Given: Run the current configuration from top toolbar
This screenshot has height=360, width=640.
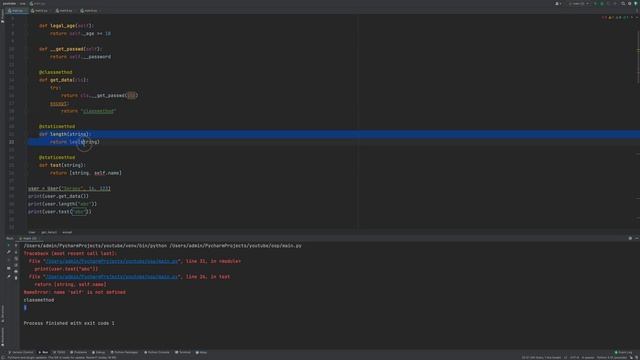Looking at the screenshot, I should 595,3.
